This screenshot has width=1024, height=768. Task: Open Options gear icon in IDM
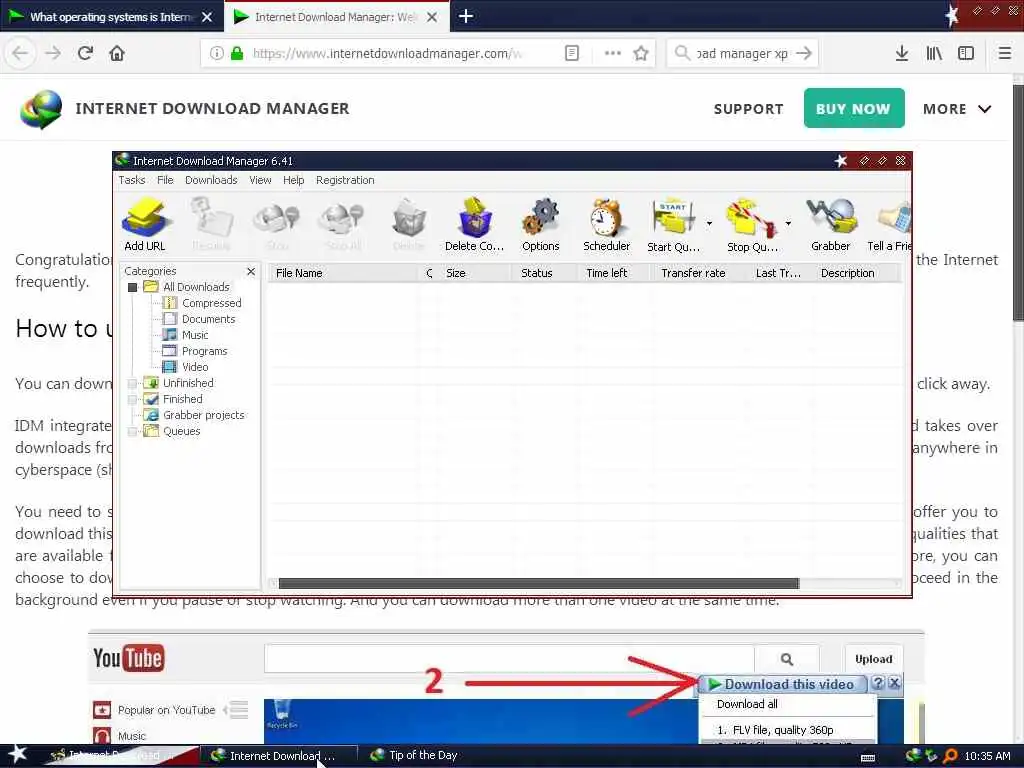541,224
